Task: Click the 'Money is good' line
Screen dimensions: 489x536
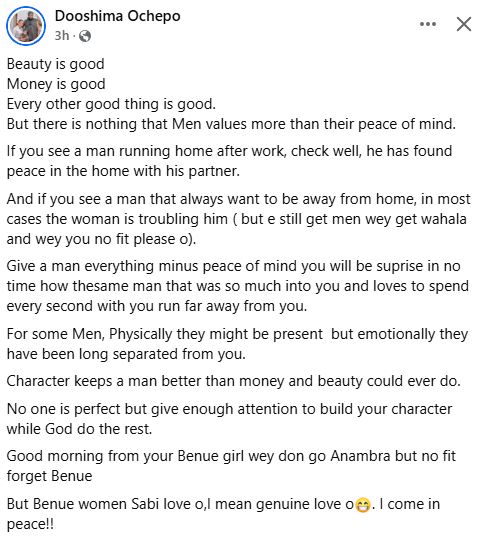Action: [56, 84]
